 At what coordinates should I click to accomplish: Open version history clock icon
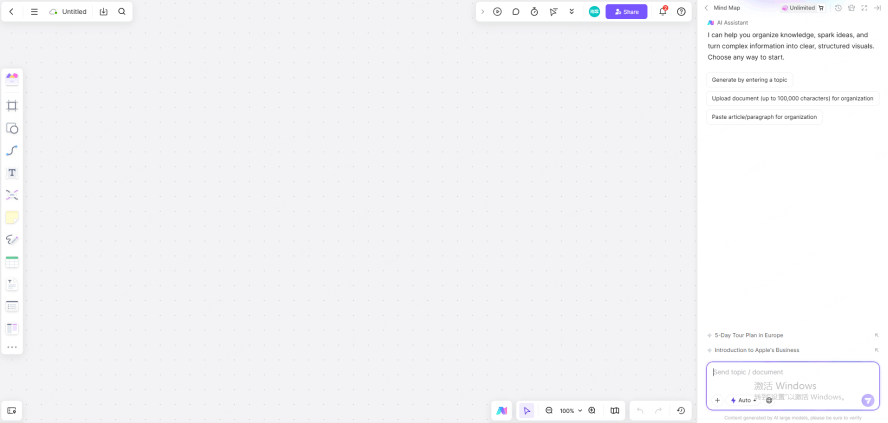coord(681,411)
